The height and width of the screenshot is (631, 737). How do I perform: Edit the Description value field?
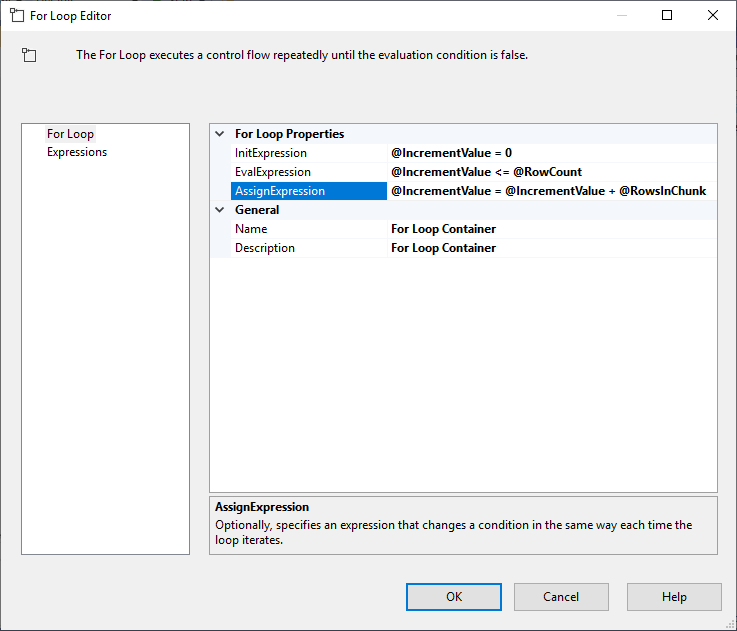[550, 248]
